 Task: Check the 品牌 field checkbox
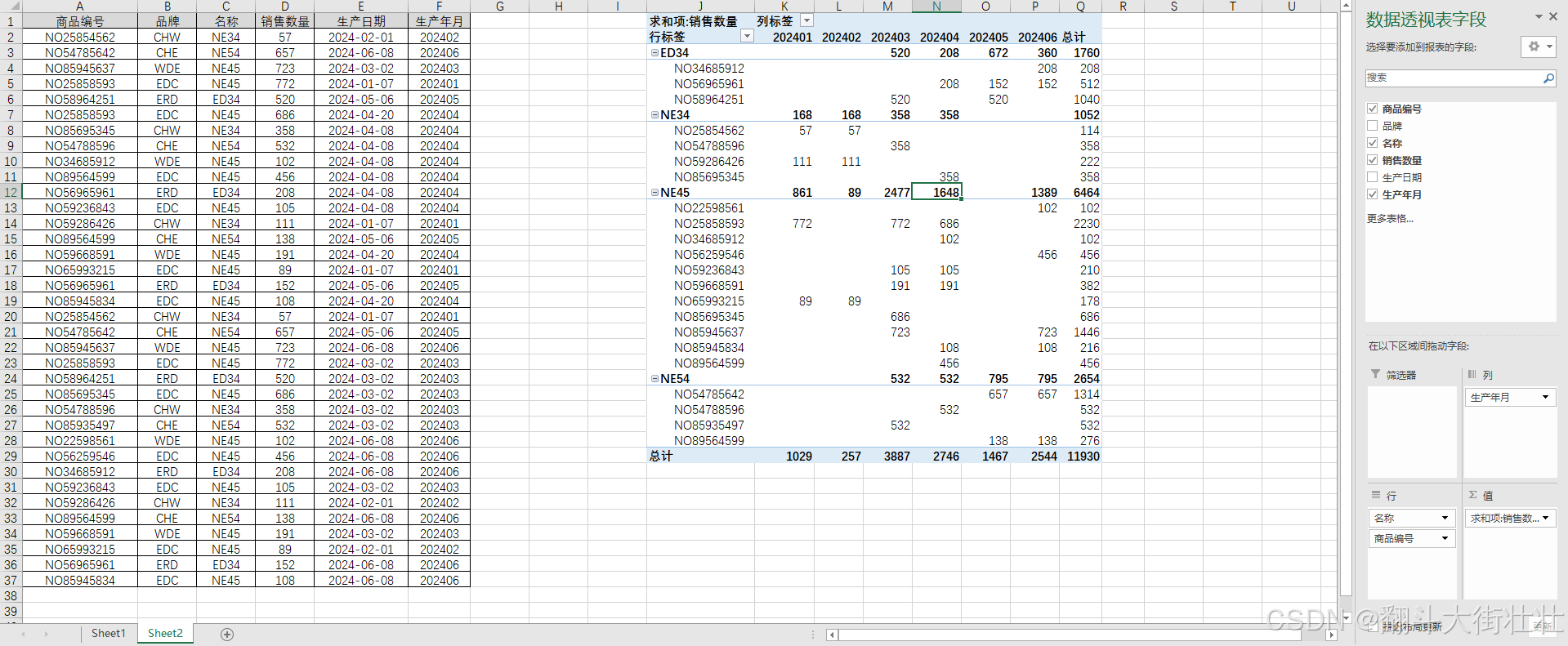point(1373,126)
